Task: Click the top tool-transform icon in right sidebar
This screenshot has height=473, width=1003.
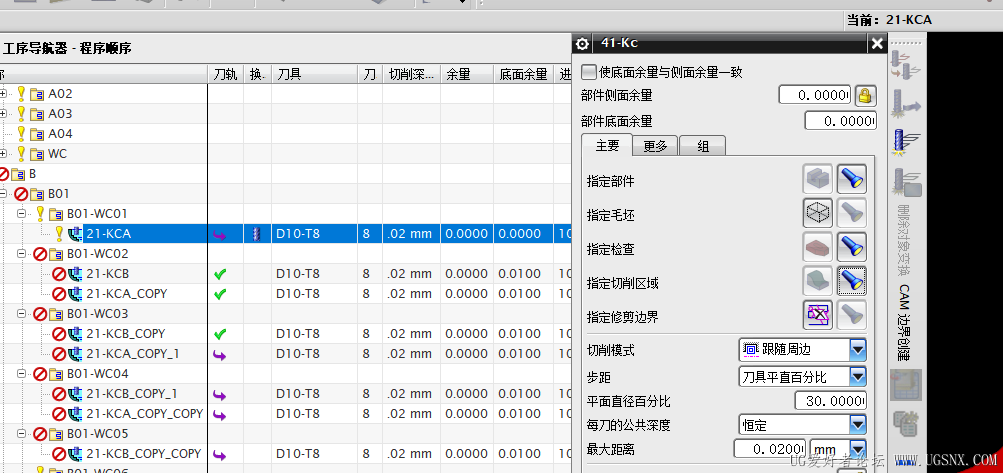Action: (906, 65)
